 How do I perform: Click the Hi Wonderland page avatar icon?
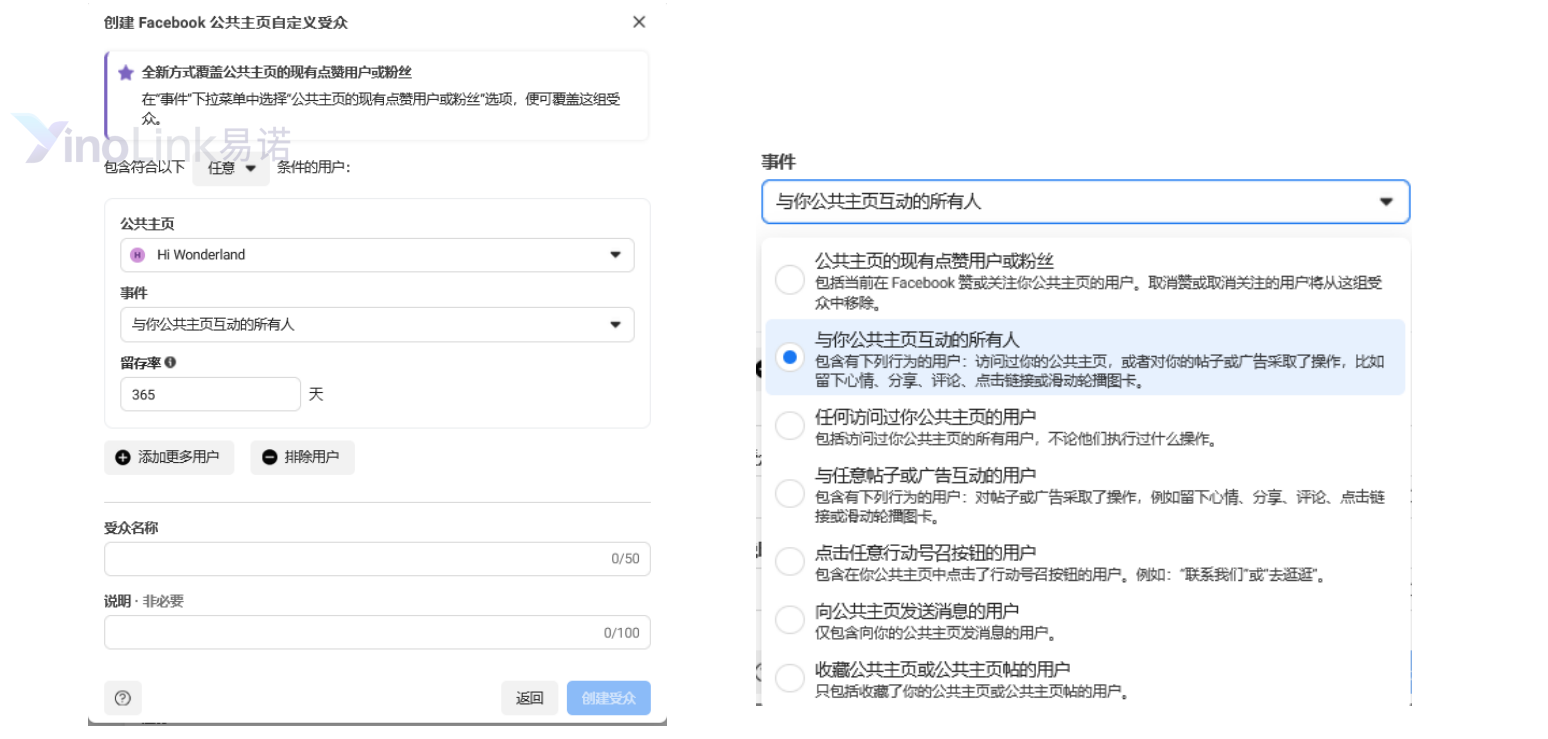138,255
